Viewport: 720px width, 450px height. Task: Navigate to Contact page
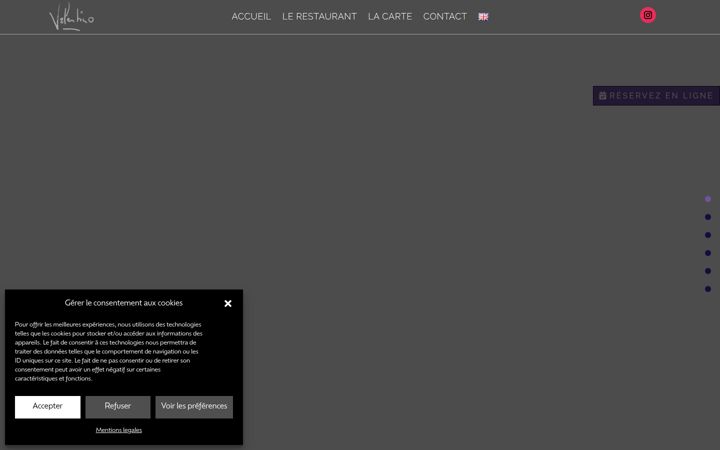444,17
